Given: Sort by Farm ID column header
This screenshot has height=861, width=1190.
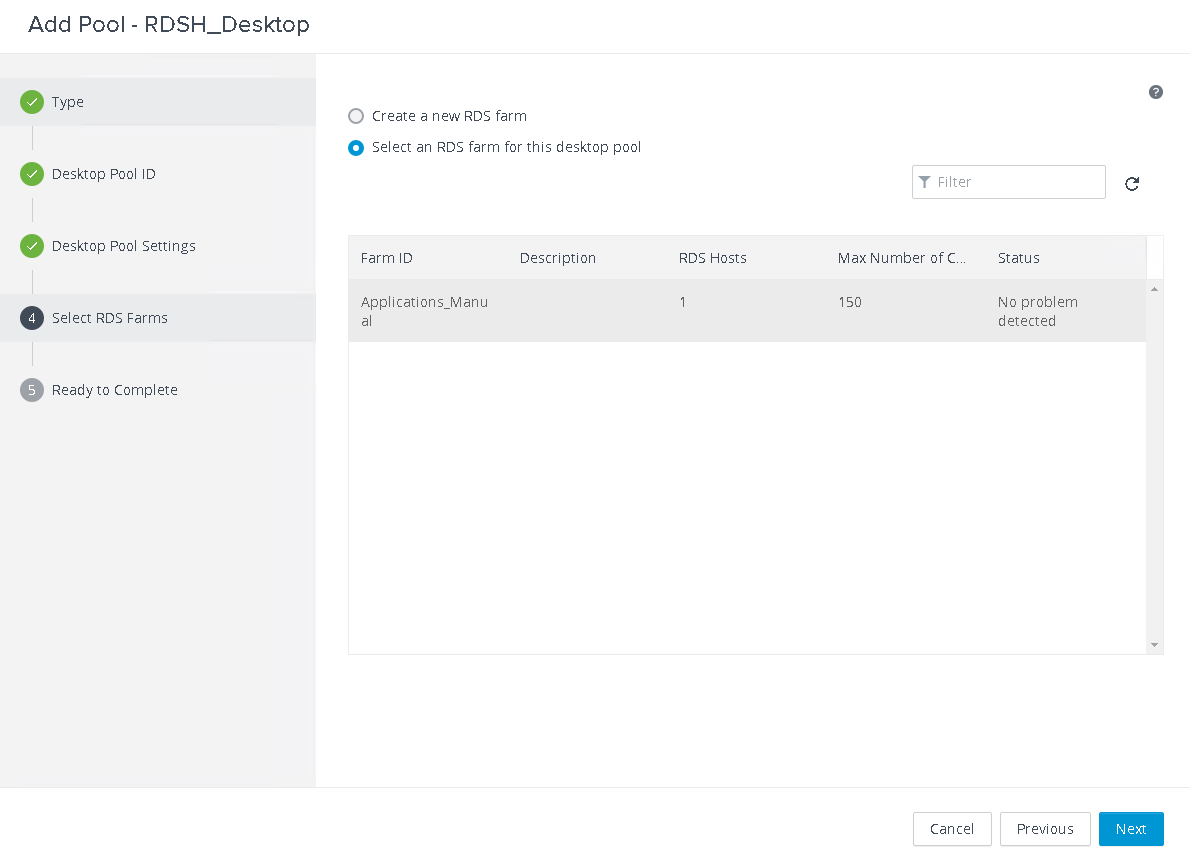Looking at the screenshot, I should [x=386, y=258].
